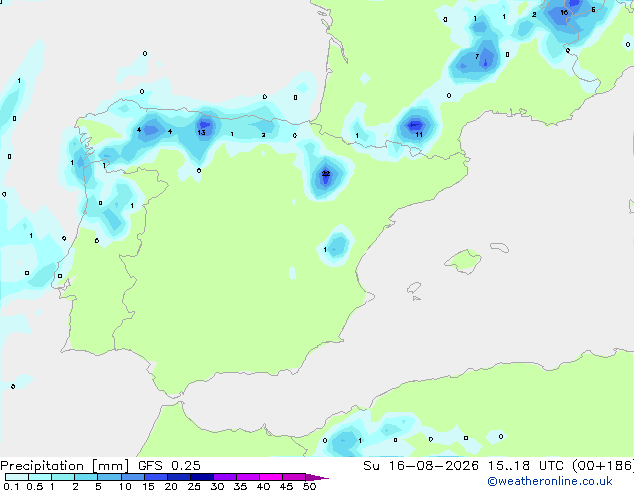Click the "22" precipitation value on map
Screen dimensions: 634x490
(x=326, y=174)
